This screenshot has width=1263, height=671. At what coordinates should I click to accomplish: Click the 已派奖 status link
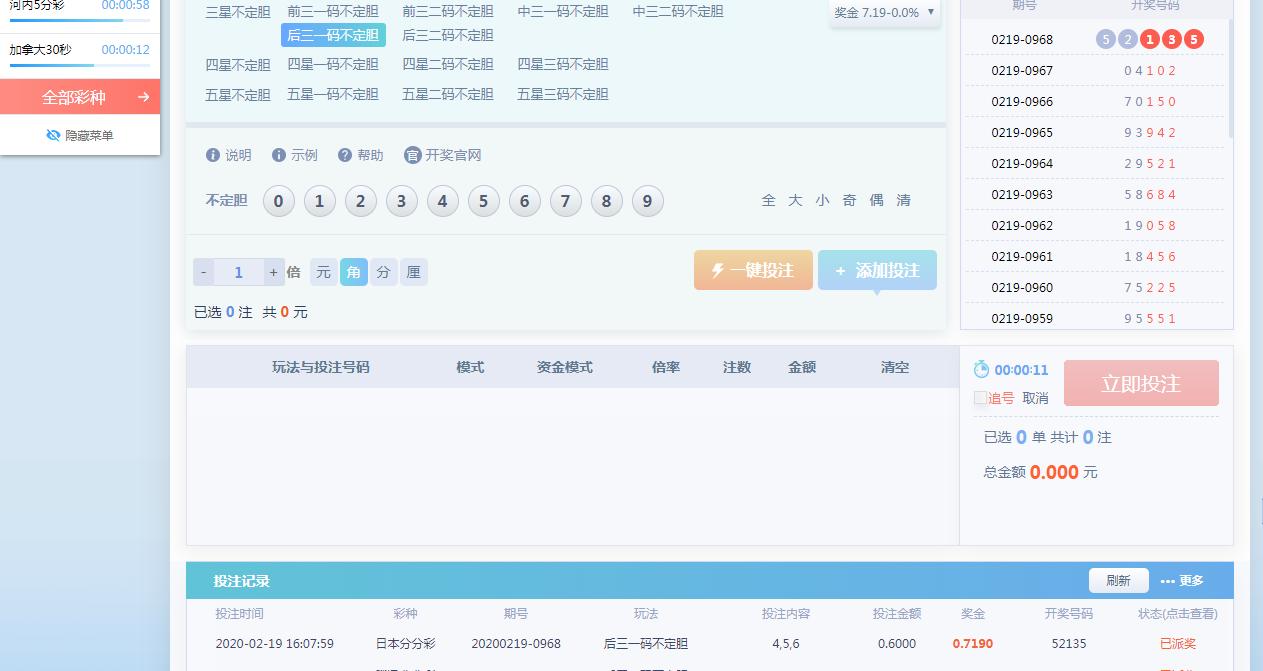tap(1178, 643)
